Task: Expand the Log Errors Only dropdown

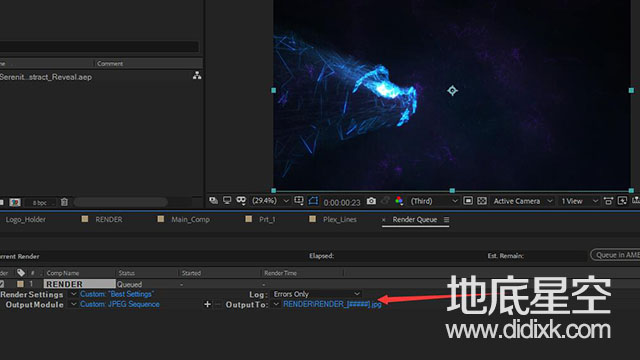Action: pyautogui.click(x=316, y=294)
